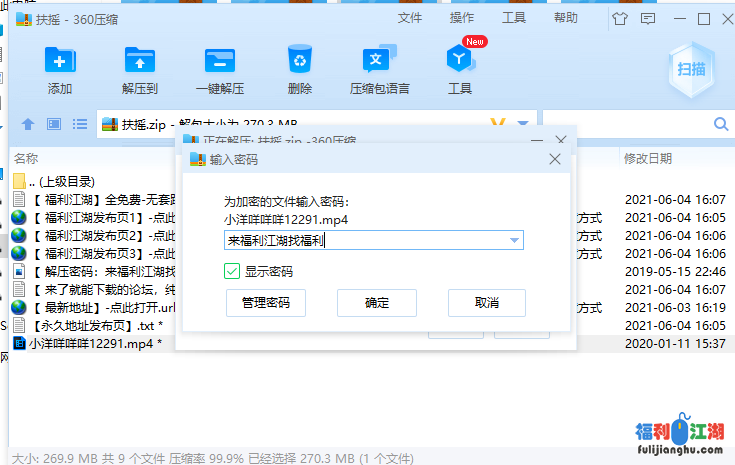Open the 文件 menu
This screenshot has width=735, height=465.
(410, 18)
